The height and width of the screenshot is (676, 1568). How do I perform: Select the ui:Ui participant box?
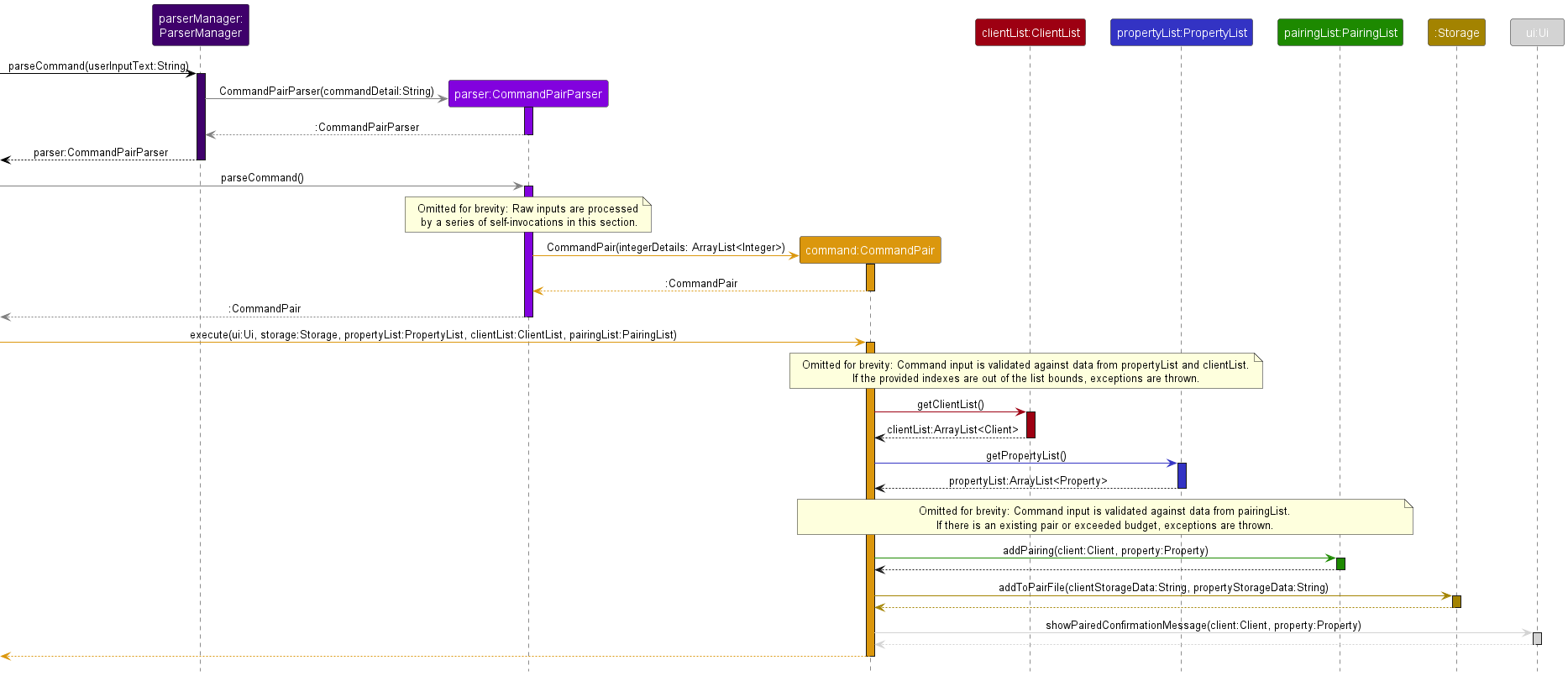click(1537, 33)
